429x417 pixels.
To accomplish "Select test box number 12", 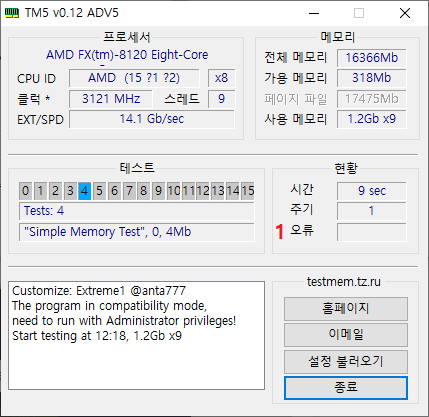I will [x=203, y=191].
